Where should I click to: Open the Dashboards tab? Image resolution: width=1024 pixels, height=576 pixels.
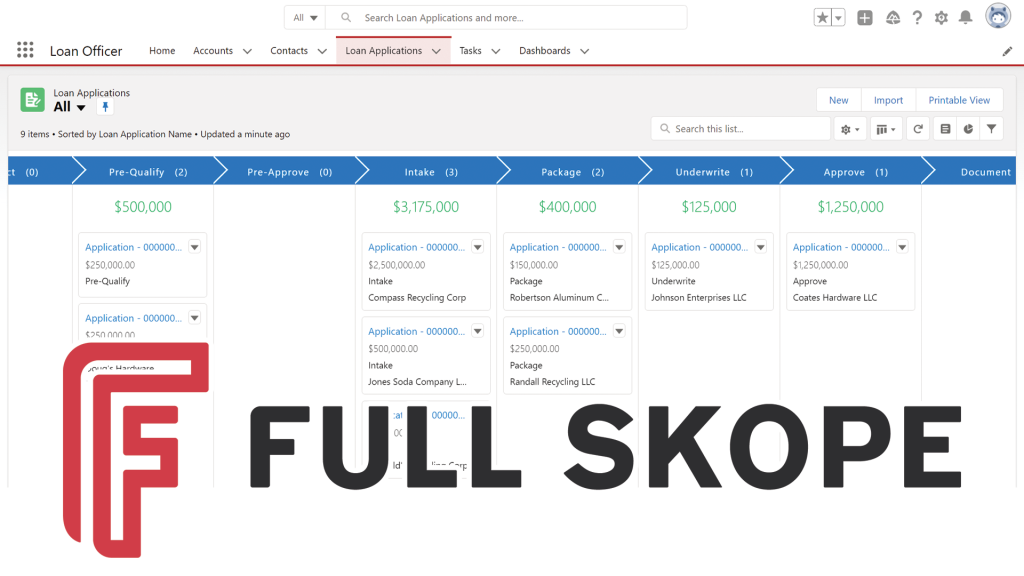[x=545, y=50]
